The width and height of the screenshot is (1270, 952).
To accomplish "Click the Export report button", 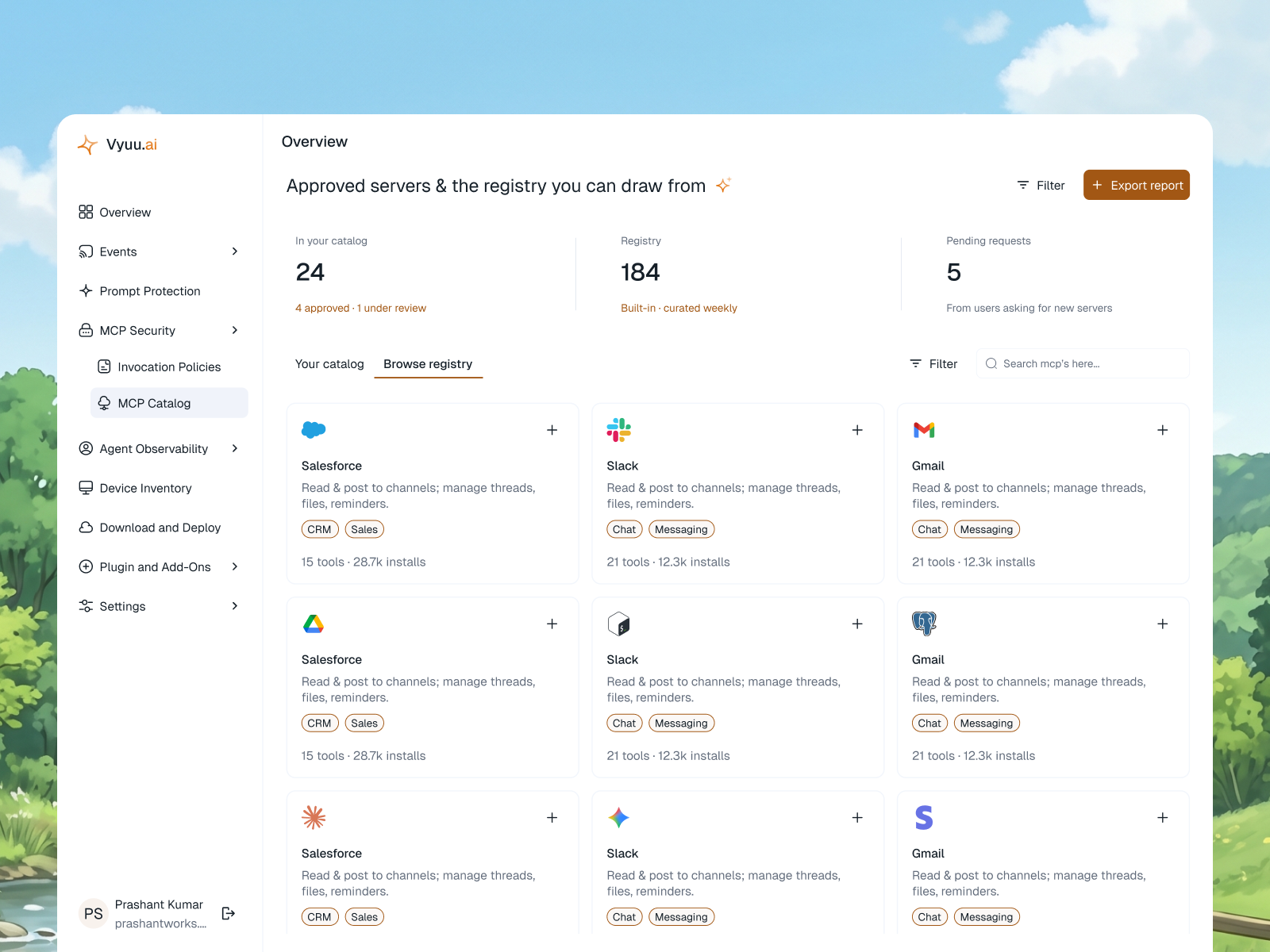I will click(x=1136, y=185).
